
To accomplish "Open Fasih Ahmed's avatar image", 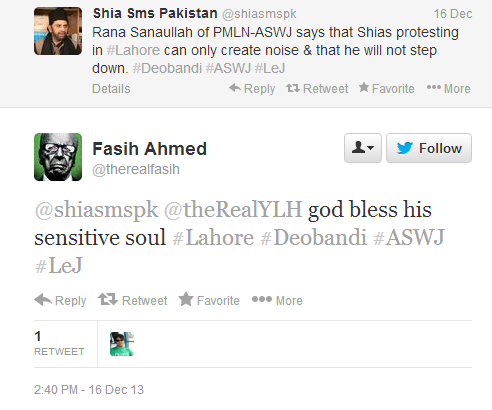I will click(x=58, y=157).
